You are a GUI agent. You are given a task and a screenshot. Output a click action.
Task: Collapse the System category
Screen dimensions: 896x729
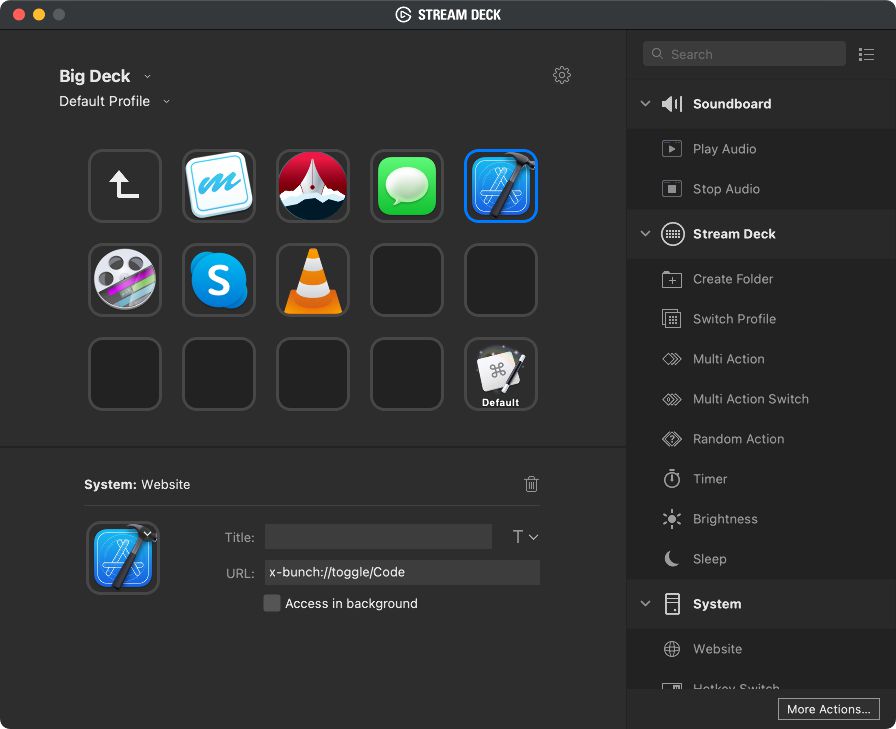coord(645,604)
